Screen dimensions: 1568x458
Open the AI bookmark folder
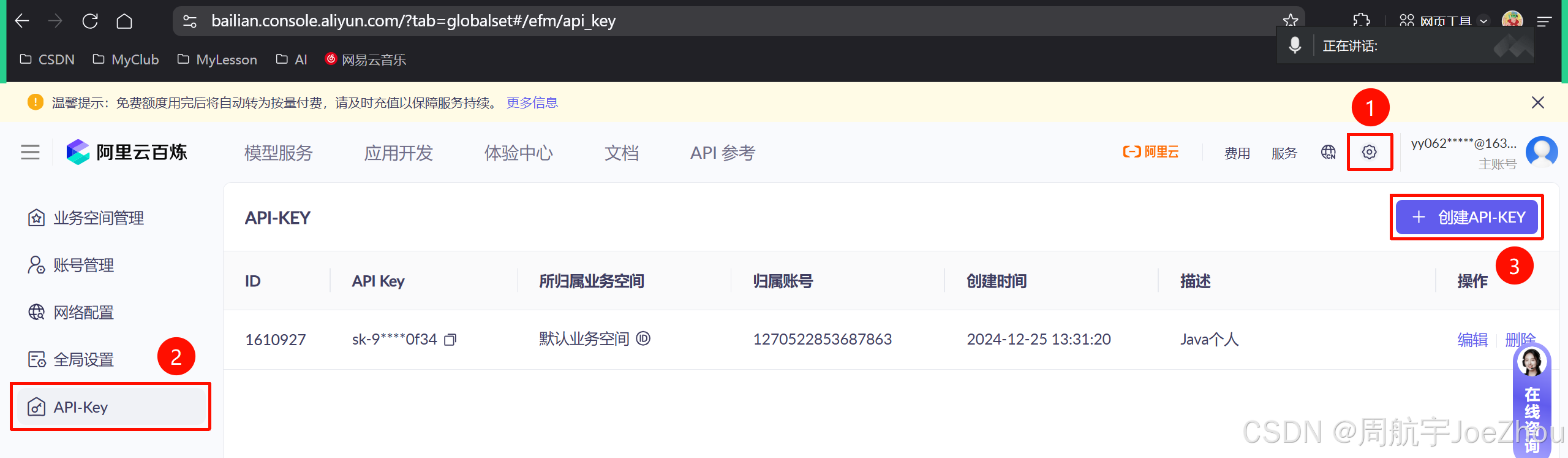pos(292,59)
